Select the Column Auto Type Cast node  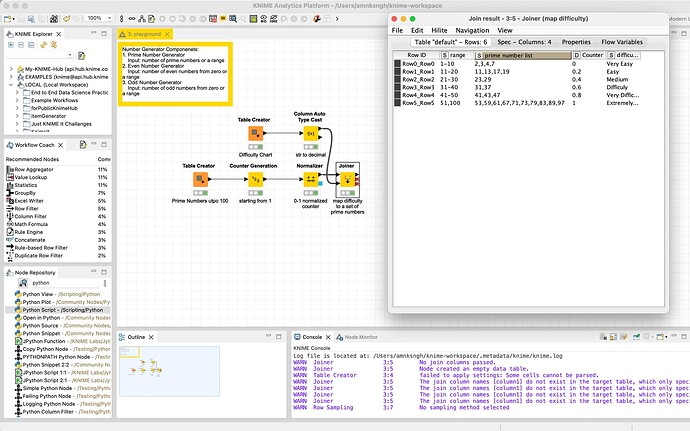point(311,133)
